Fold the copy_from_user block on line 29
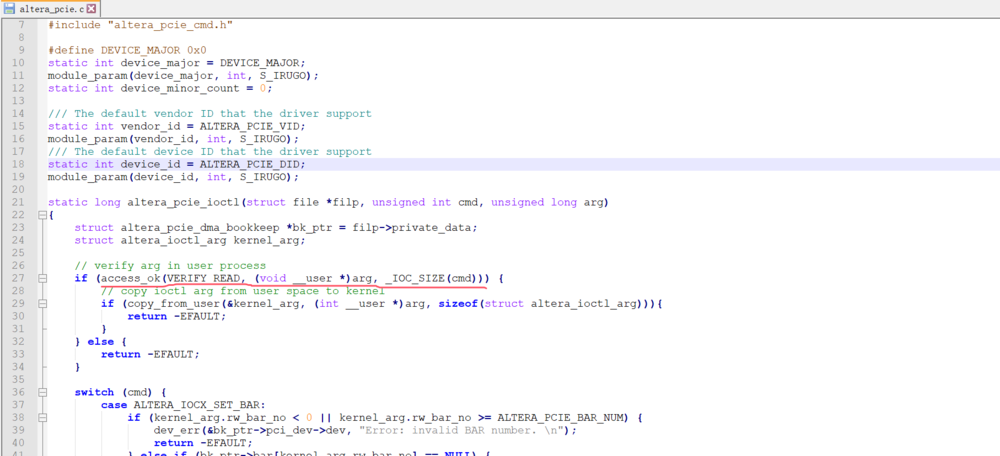 pyautogui.click(x=42, y=304)
